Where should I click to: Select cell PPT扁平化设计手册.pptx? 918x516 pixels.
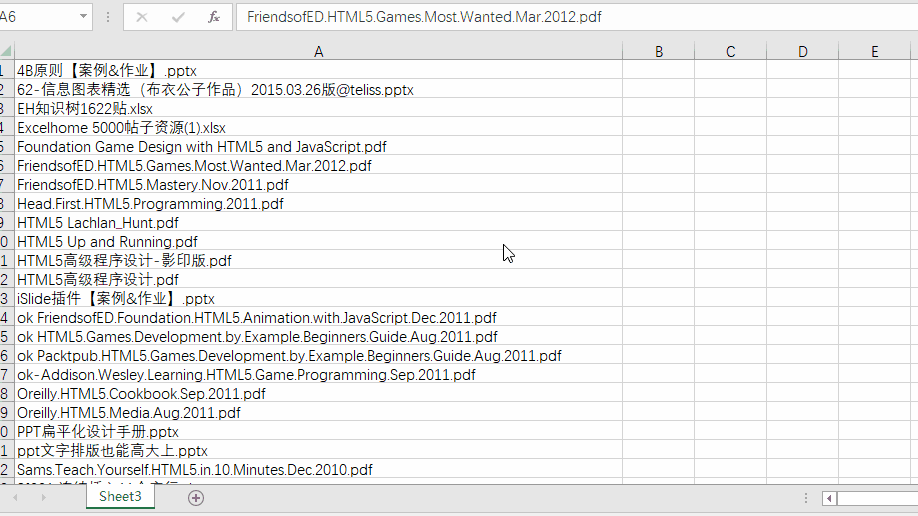coord(318,432)
